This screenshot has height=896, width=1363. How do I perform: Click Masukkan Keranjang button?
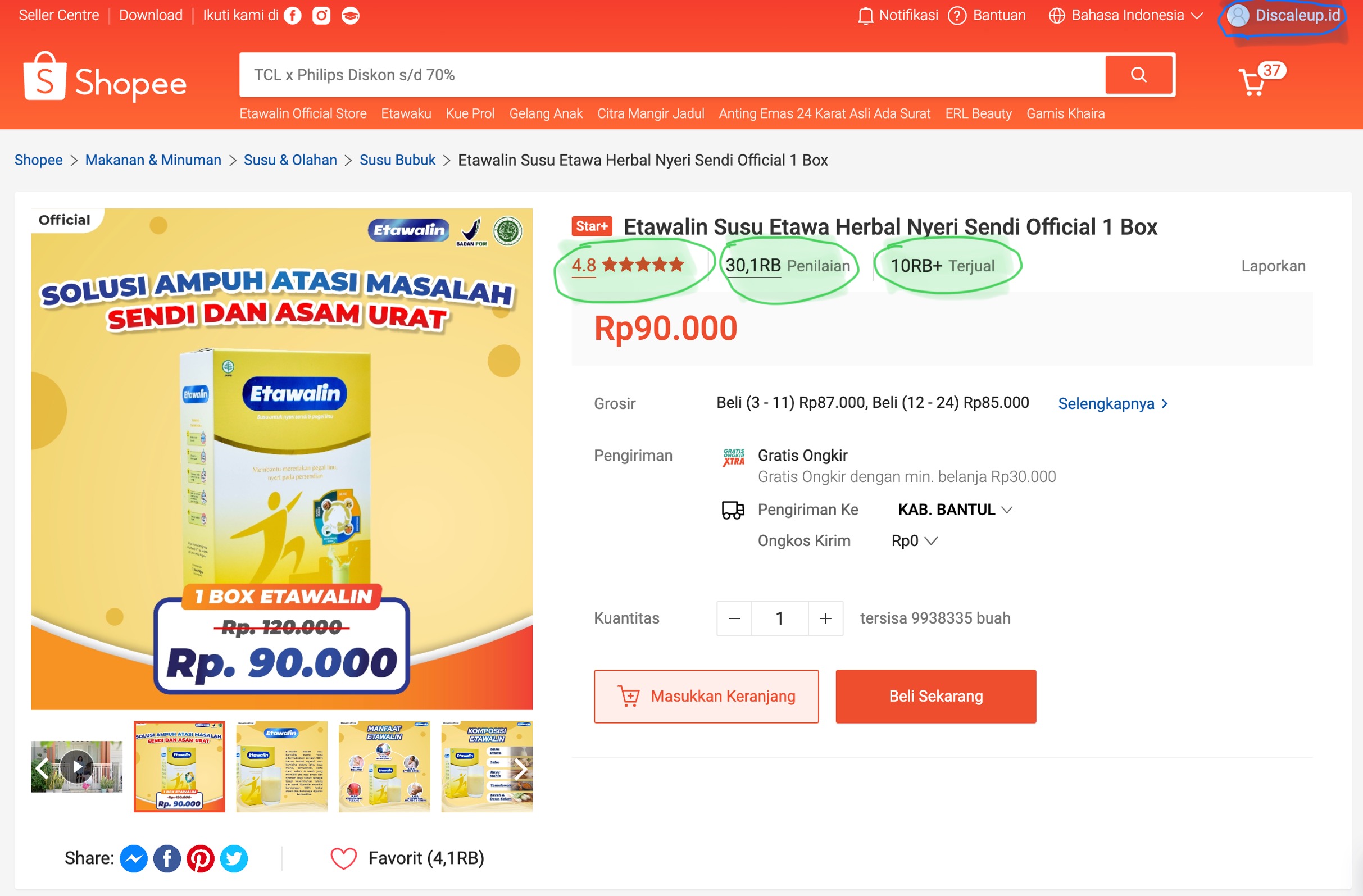tap(706, 696)
